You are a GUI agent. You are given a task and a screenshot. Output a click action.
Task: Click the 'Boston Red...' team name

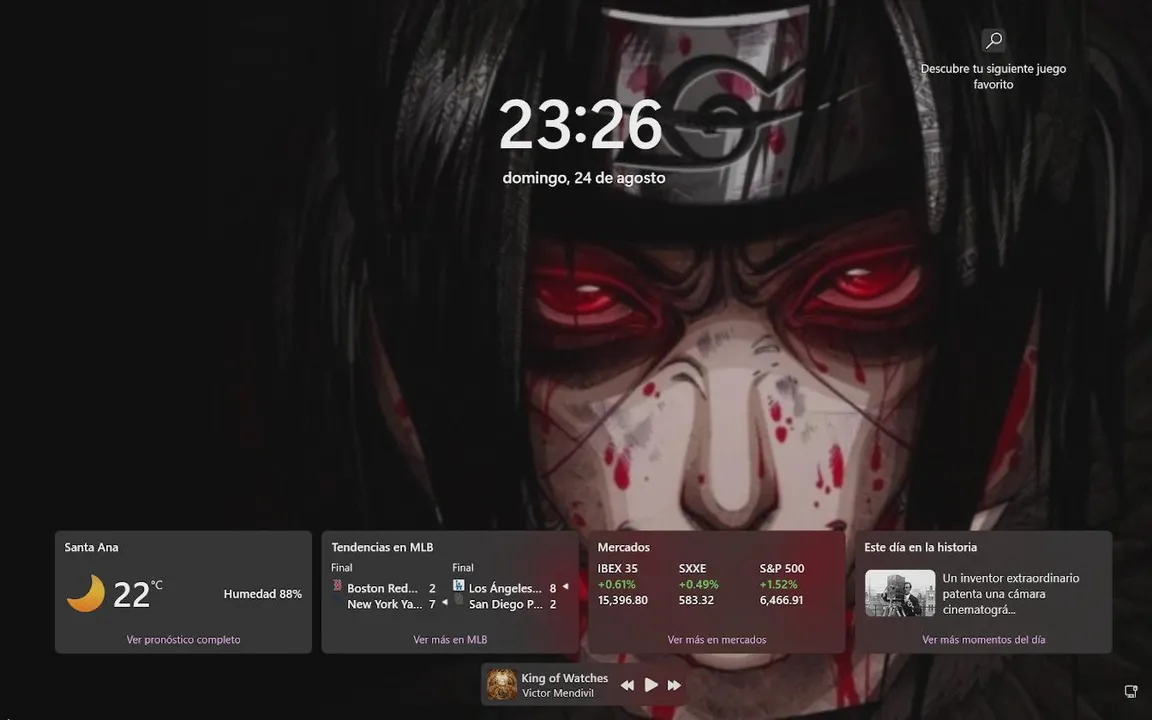coord(382,588)
